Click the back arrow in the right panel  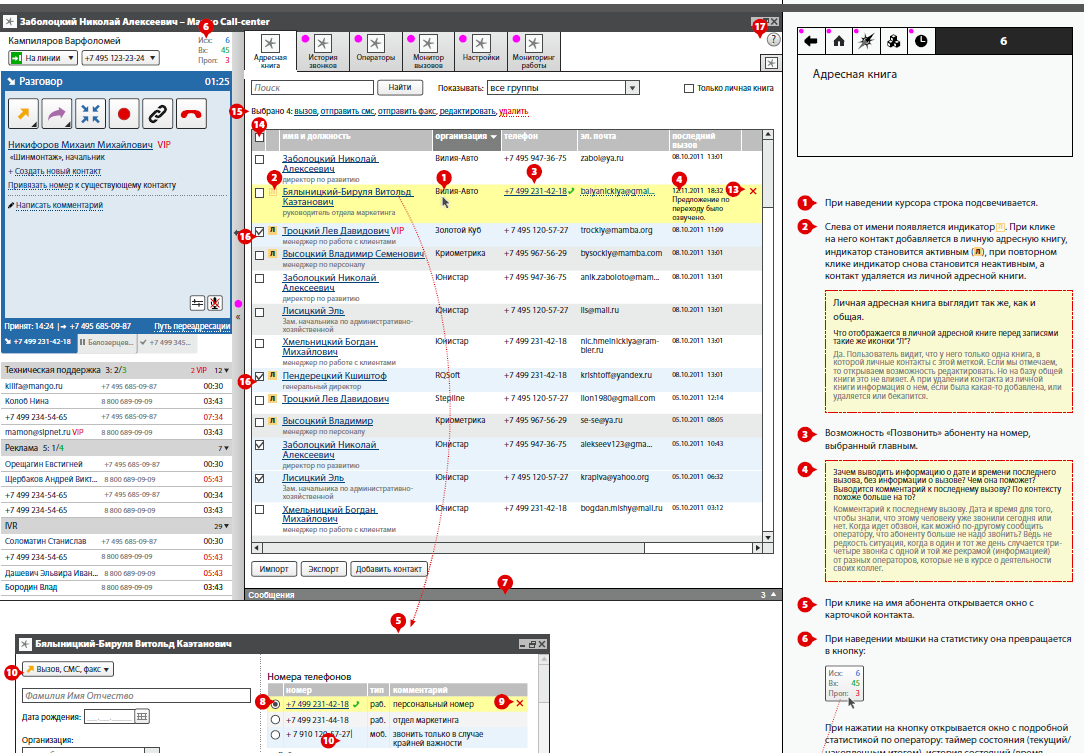(x=811, y=41)
